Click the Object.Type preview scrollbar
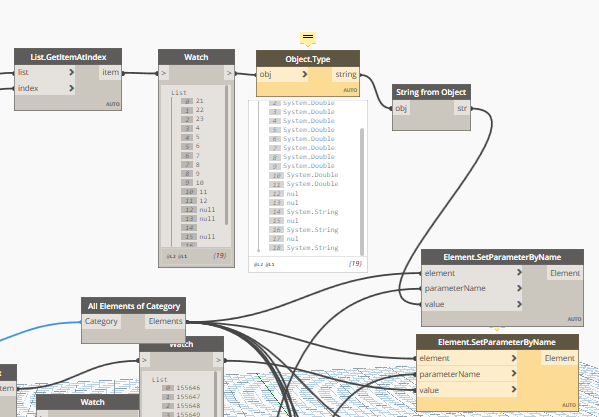This screenshot has width=599, height=417. coord(362,192)
